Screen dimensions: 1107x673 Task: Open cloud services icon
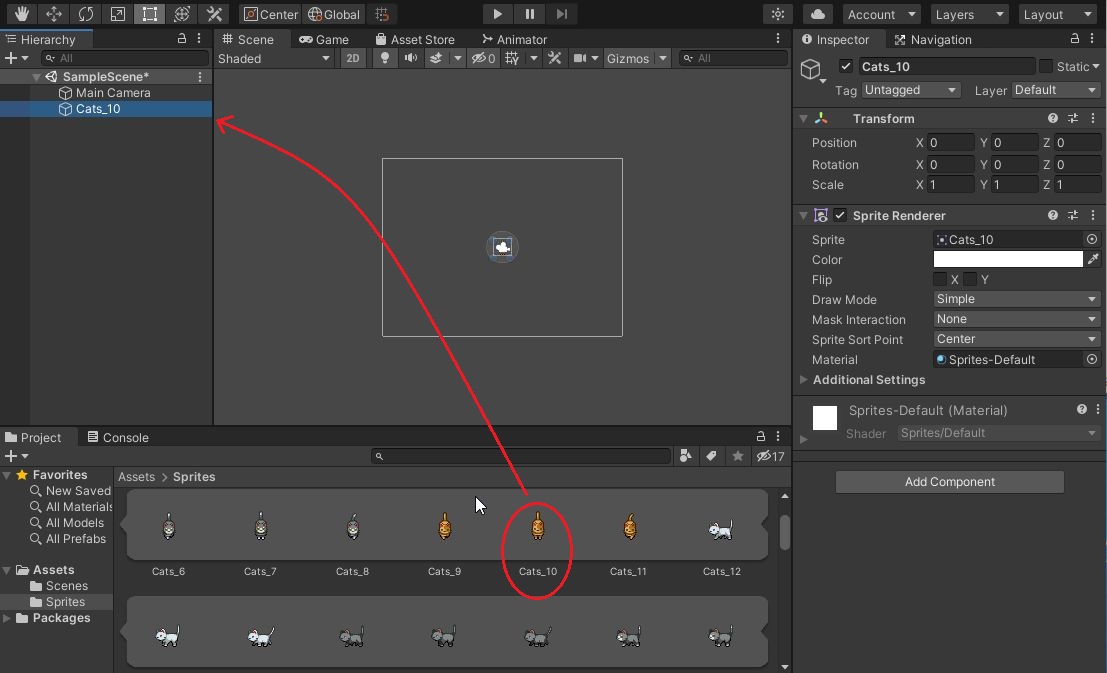click(x=818, y=14)
